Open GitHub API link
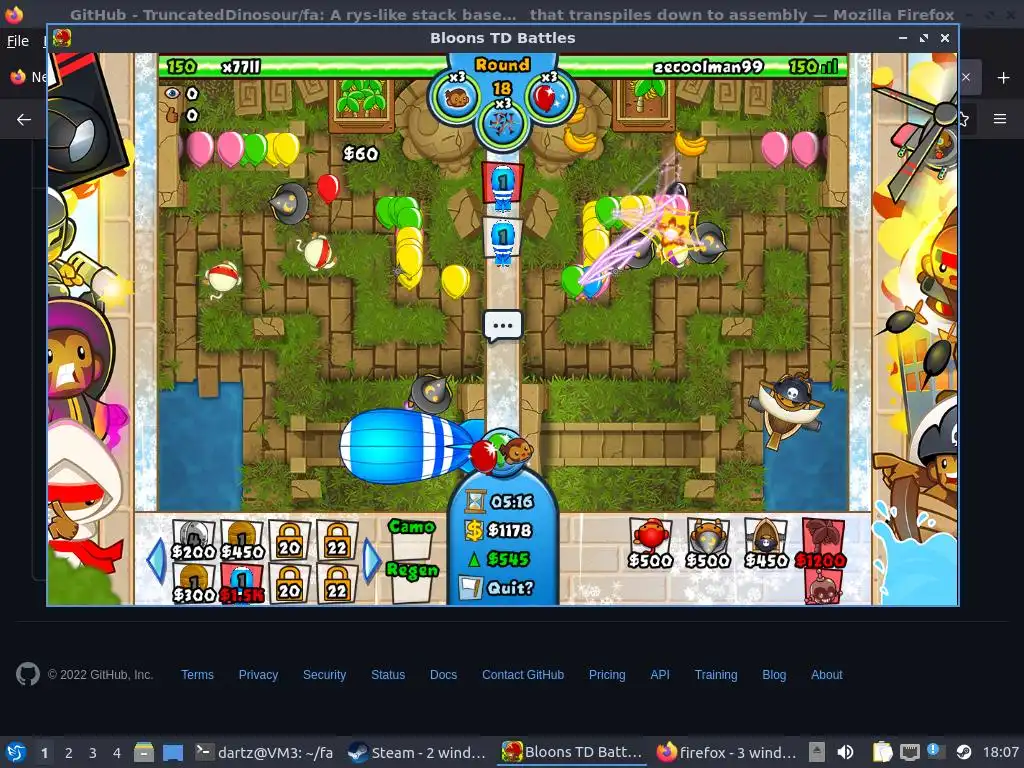The width and height of the screenshot is (1024, 768). tap(660, 675)
